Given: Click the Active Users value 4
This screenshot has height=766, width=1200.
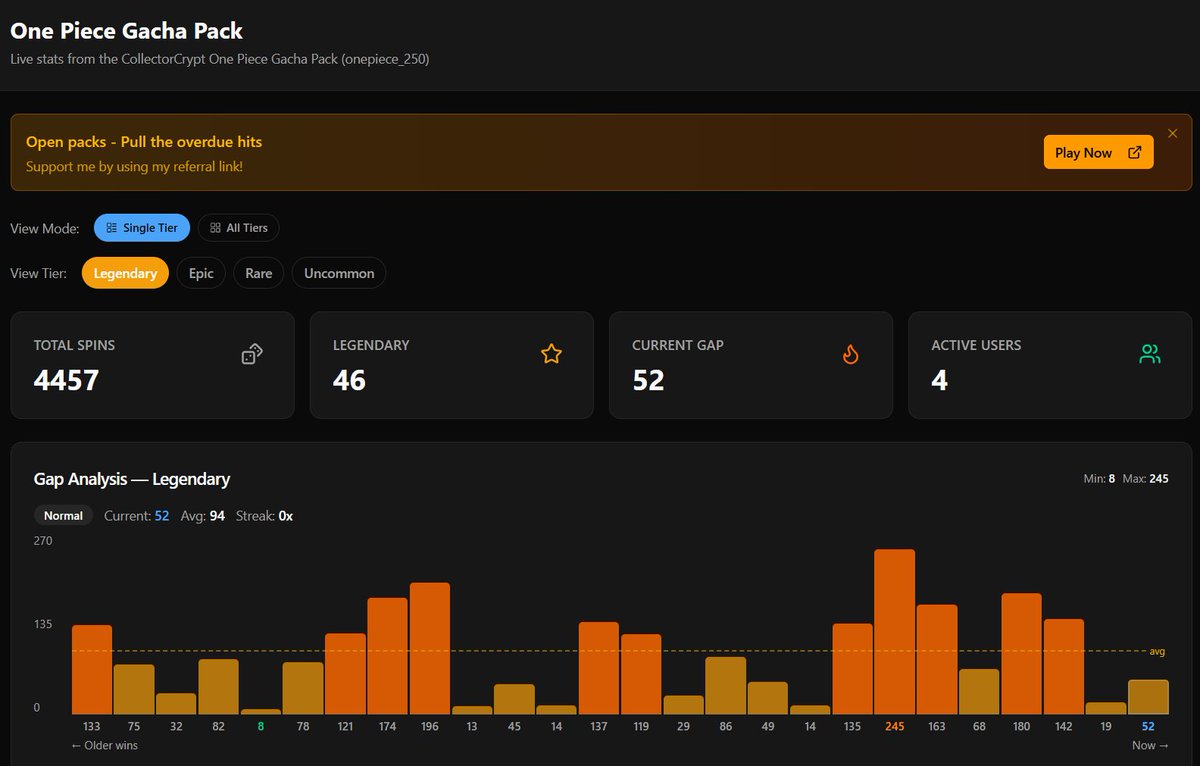Looking at the screenshot, I should pyautogui.click(x=939, y=380).
